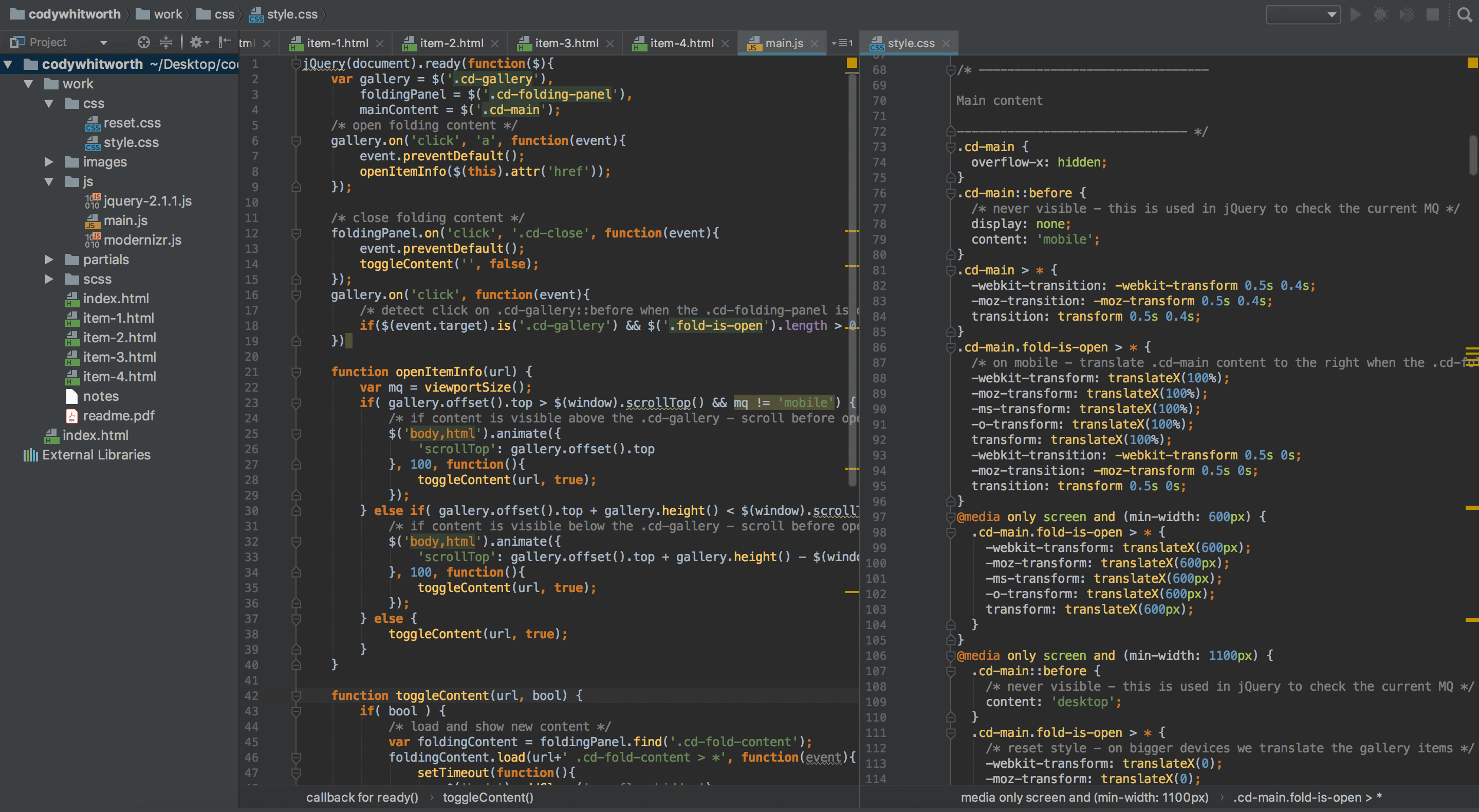This screenshot has height=812, width=1479.
Task: Open modernizr.js in project tree
Action: (x=133, y=240)
